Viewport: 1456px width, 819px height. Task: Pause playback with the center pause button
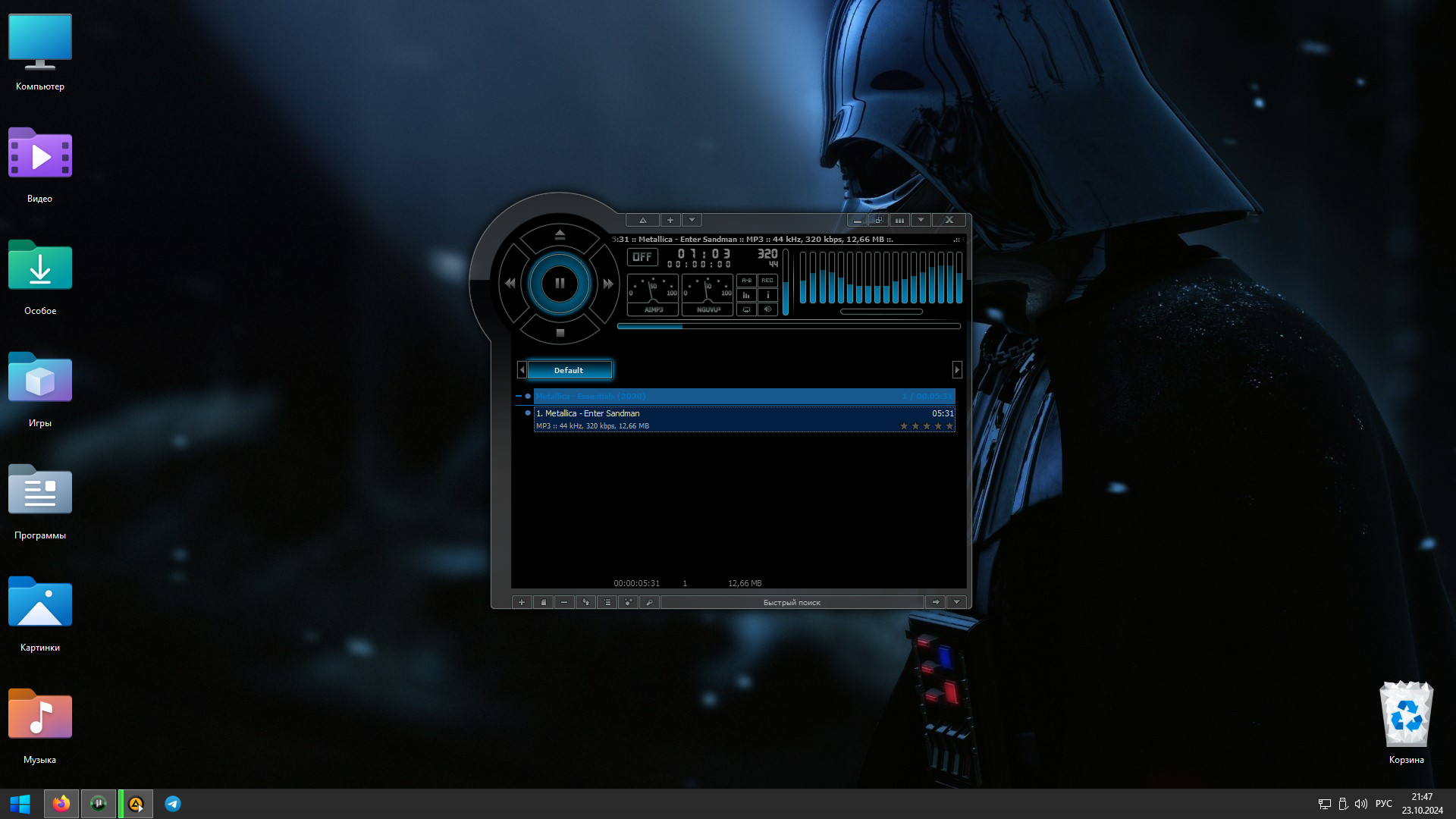click(560, 284)
